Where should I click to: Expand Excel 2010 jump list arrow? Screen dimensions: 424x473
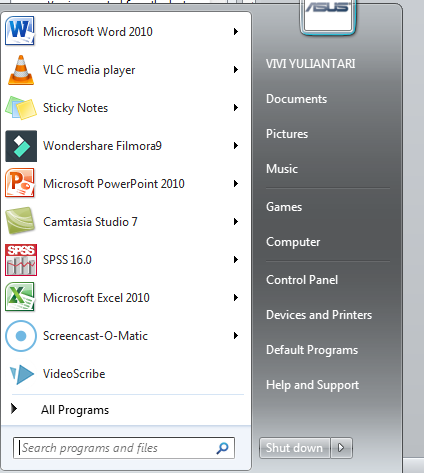pos(236,298)
